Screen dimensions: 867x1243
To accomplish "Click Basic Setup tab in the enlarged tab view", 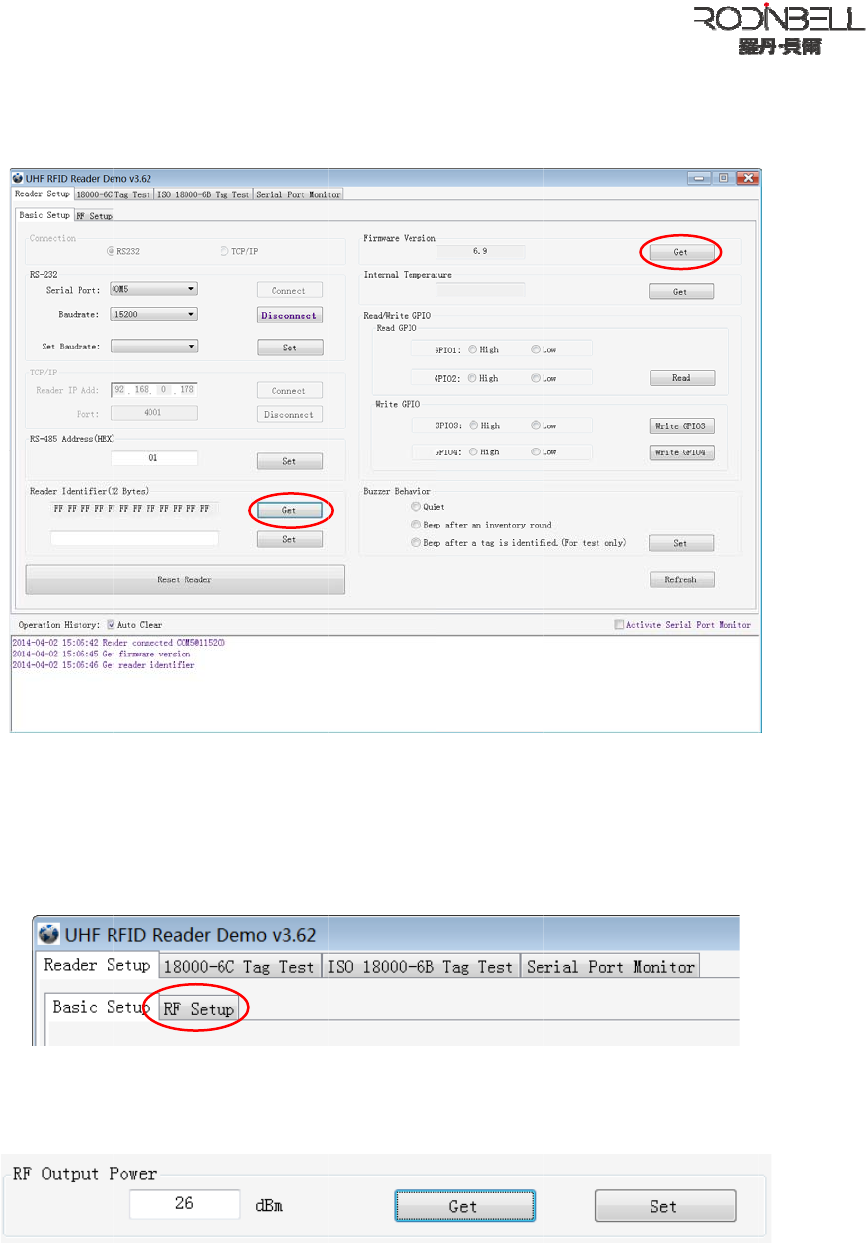I will pyautogui.click(x=100, y=1007).
